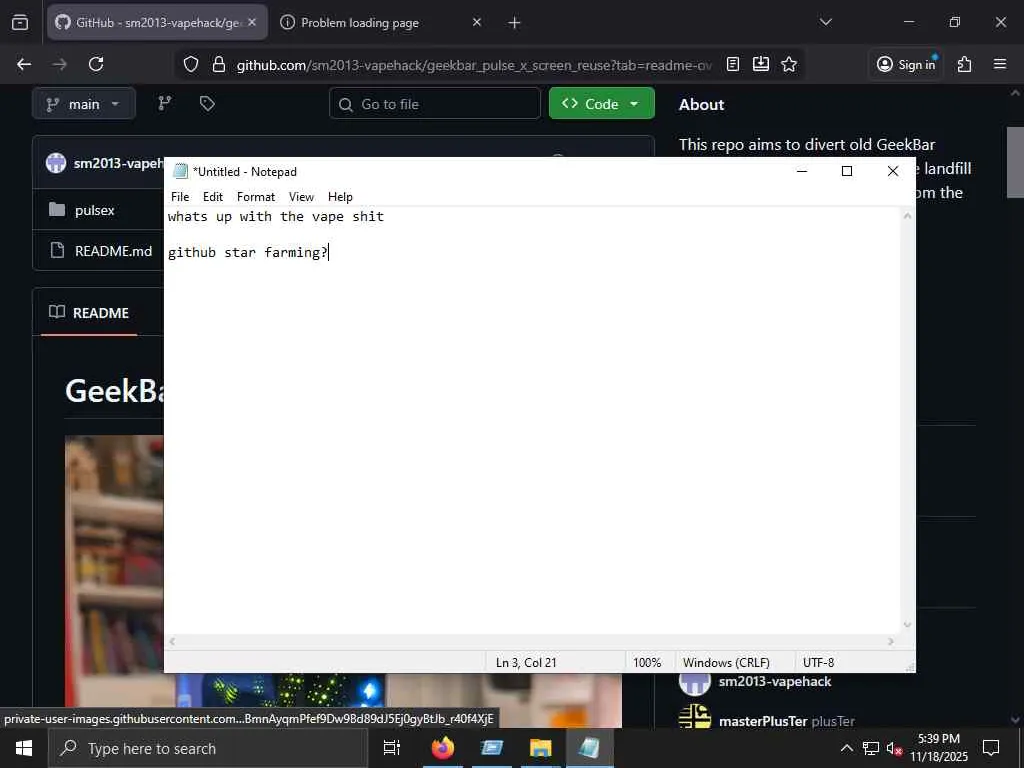The image size is (1024, 768).
Task: Switch to Firefox in the taskbar
Action: point(443,748)
